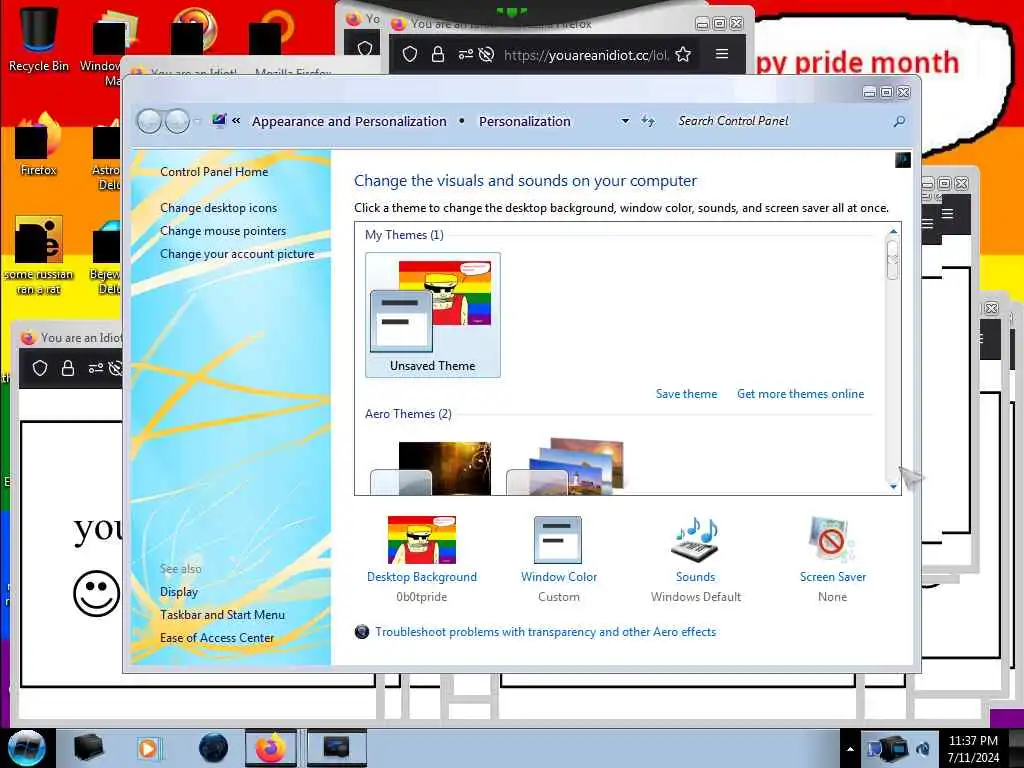Click the youareanidiot.cc URL in Firefox
Image resolution: width=1024 pixels, height=768 pixels.
click(586, 55)
